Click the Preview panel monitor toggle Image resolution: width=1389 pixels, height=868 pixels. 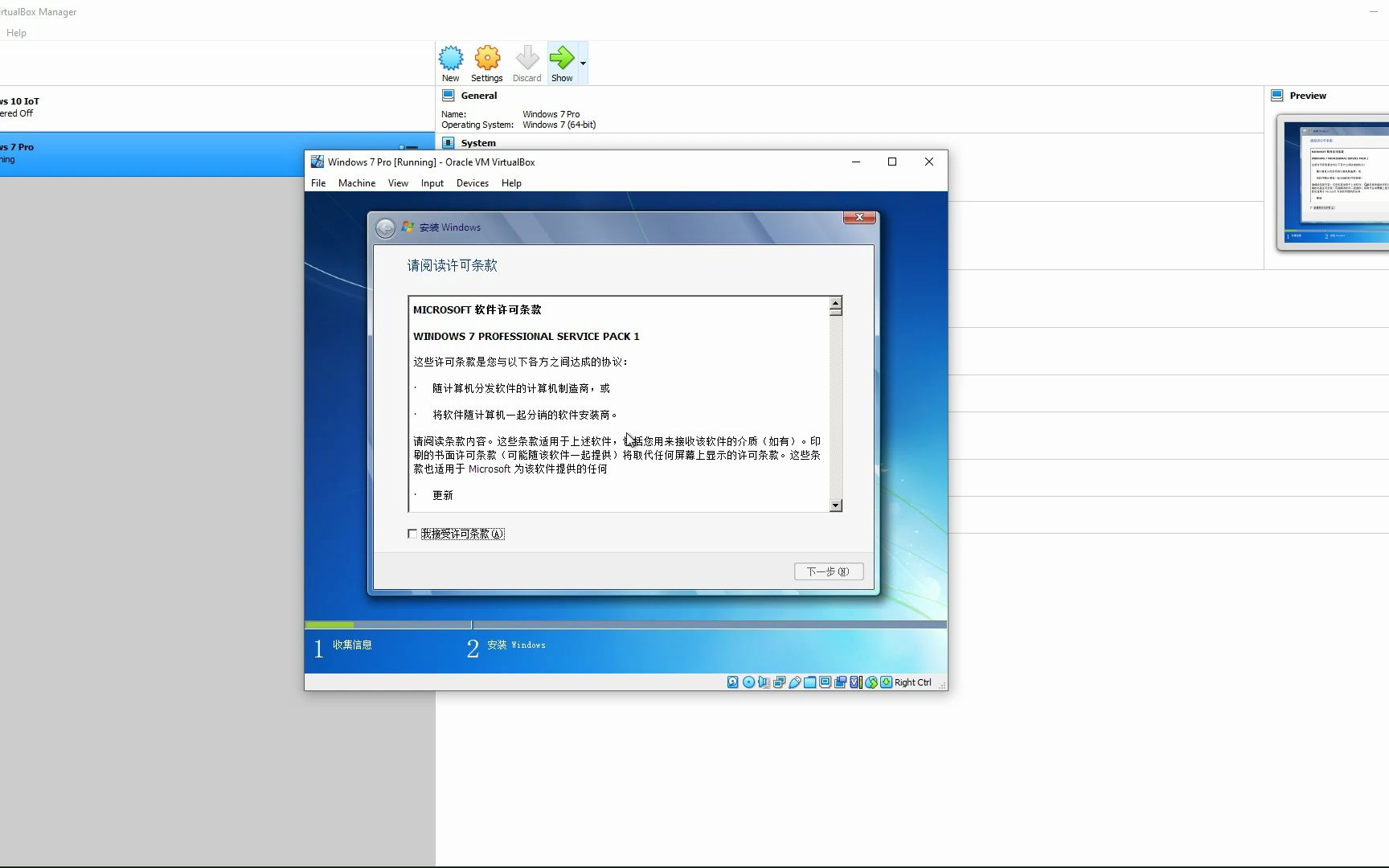[1277, 95]
